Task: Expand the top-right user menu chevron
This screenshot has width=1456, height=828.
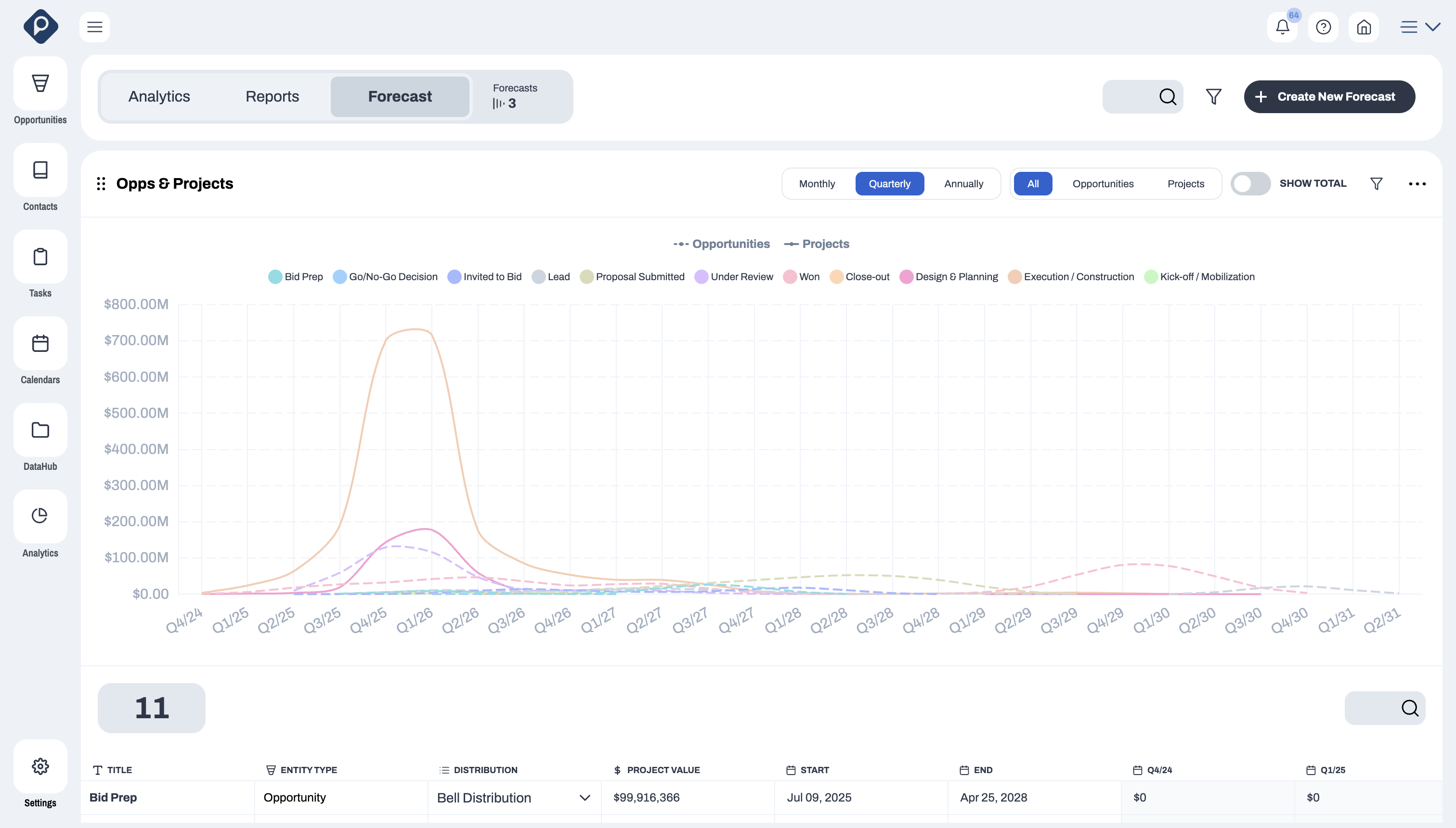Action: click(1433, 27)
